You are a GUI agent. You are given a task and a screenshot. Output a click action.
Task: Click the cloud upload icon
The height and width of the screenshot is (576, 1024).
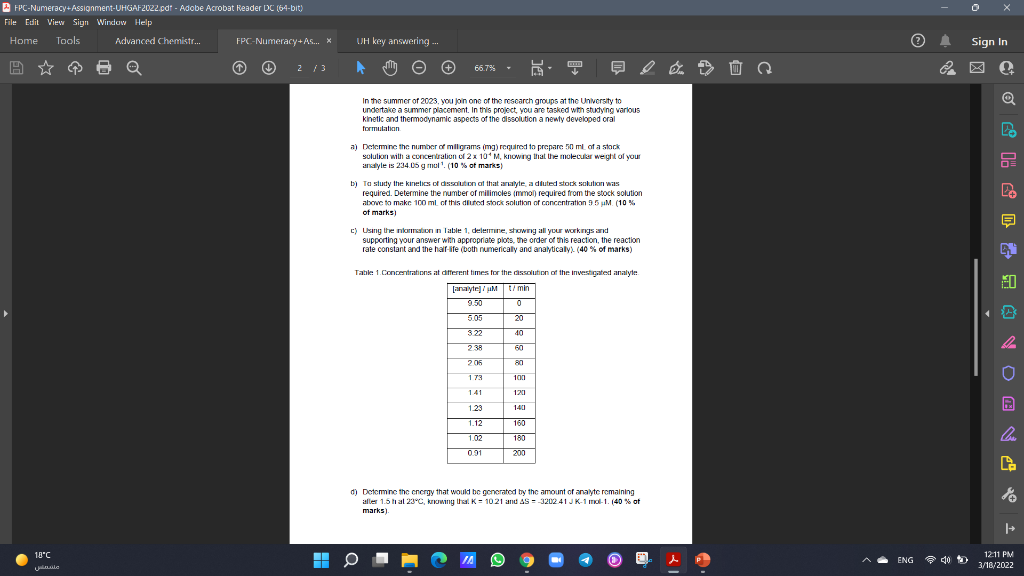tap(75, 68)
